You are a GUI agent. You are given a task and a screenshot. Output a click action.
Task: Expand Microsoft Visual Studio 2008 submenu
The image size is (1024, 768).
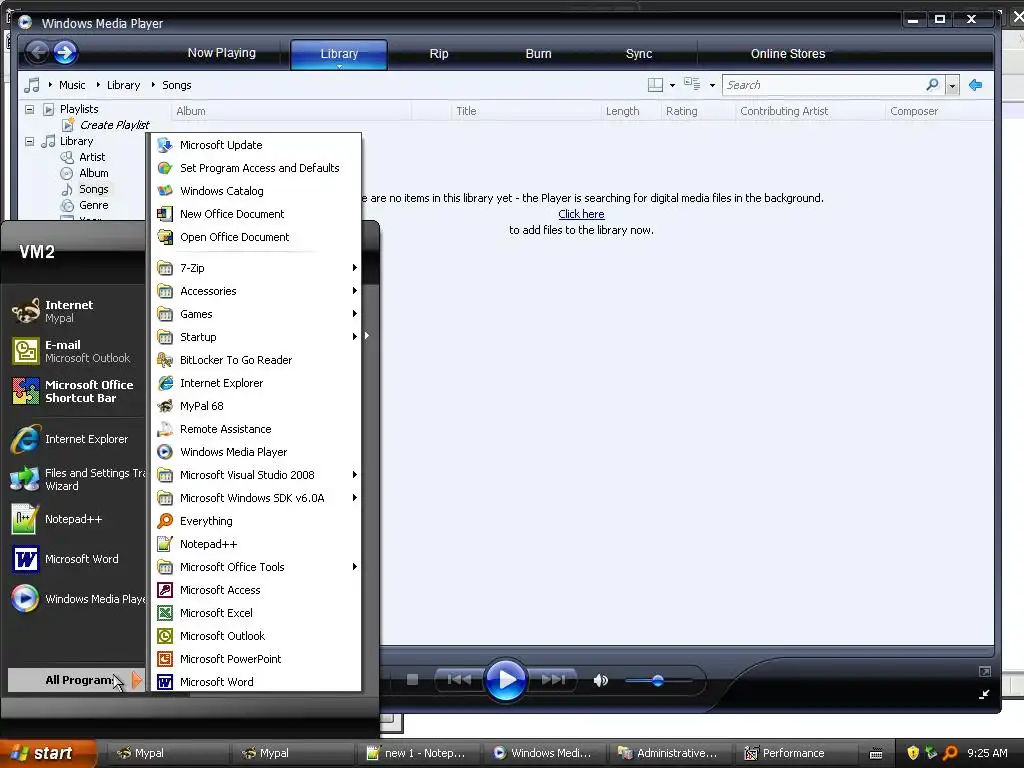[x=256, y=475]
